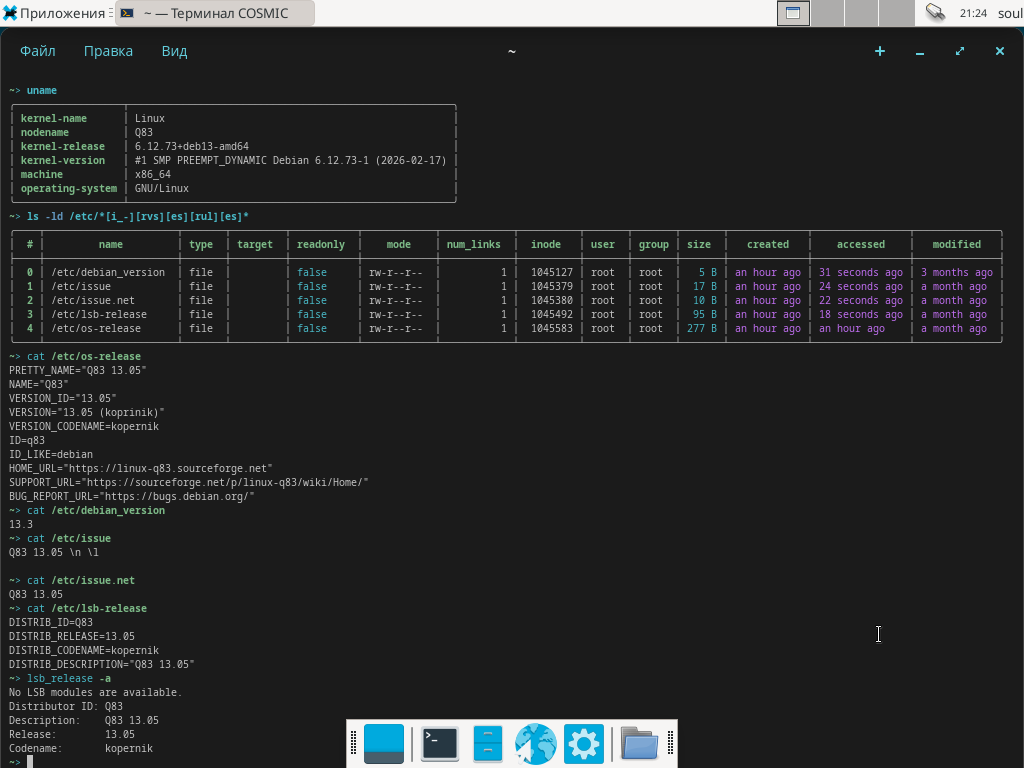Image resolution: width=1024 pixels, height=768 pixels.
Task: Focus the terminal prompt at the cursor
Action: click(30, 762)
